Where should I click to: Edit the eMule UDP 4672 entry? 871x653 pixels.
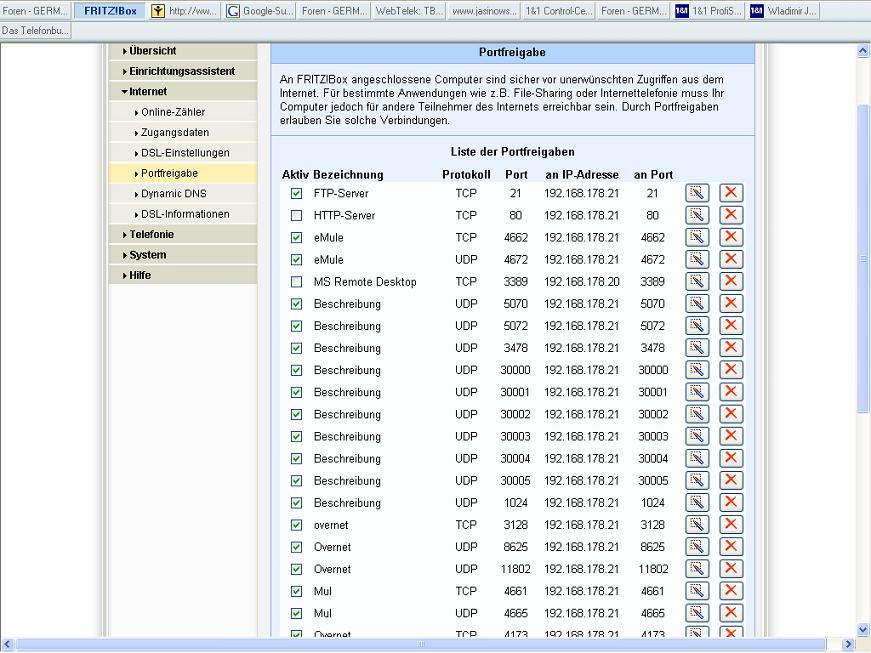click(x=697, y=259)
